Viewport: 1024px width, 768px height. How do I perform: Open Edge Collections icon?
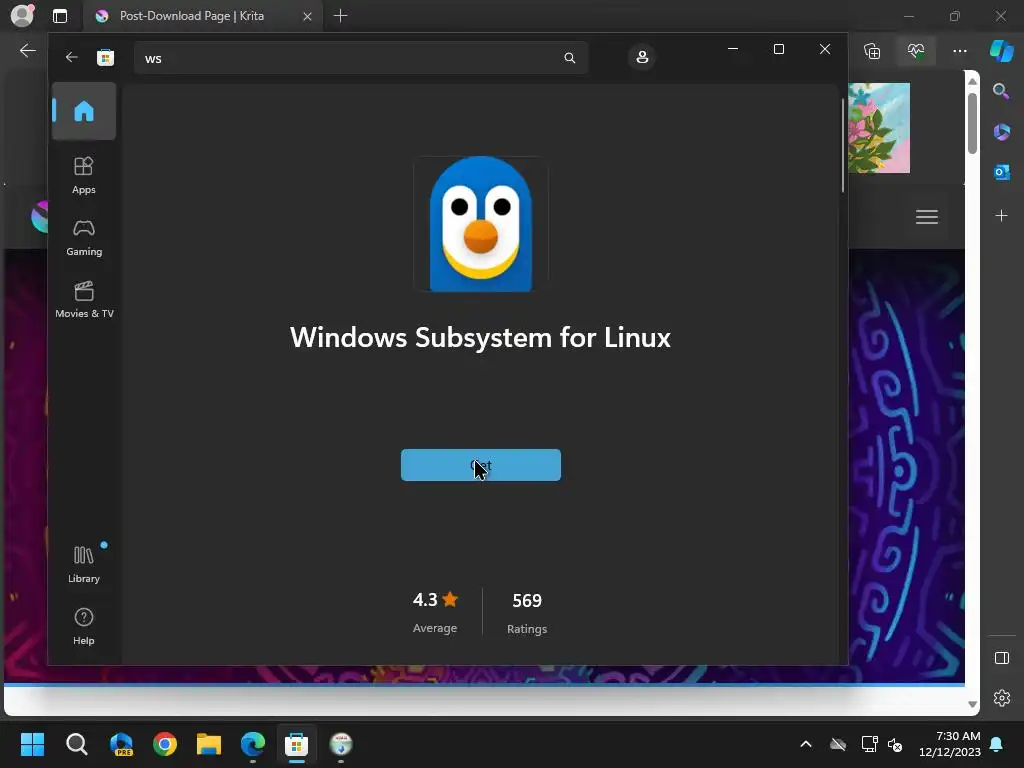click(872, 51)
